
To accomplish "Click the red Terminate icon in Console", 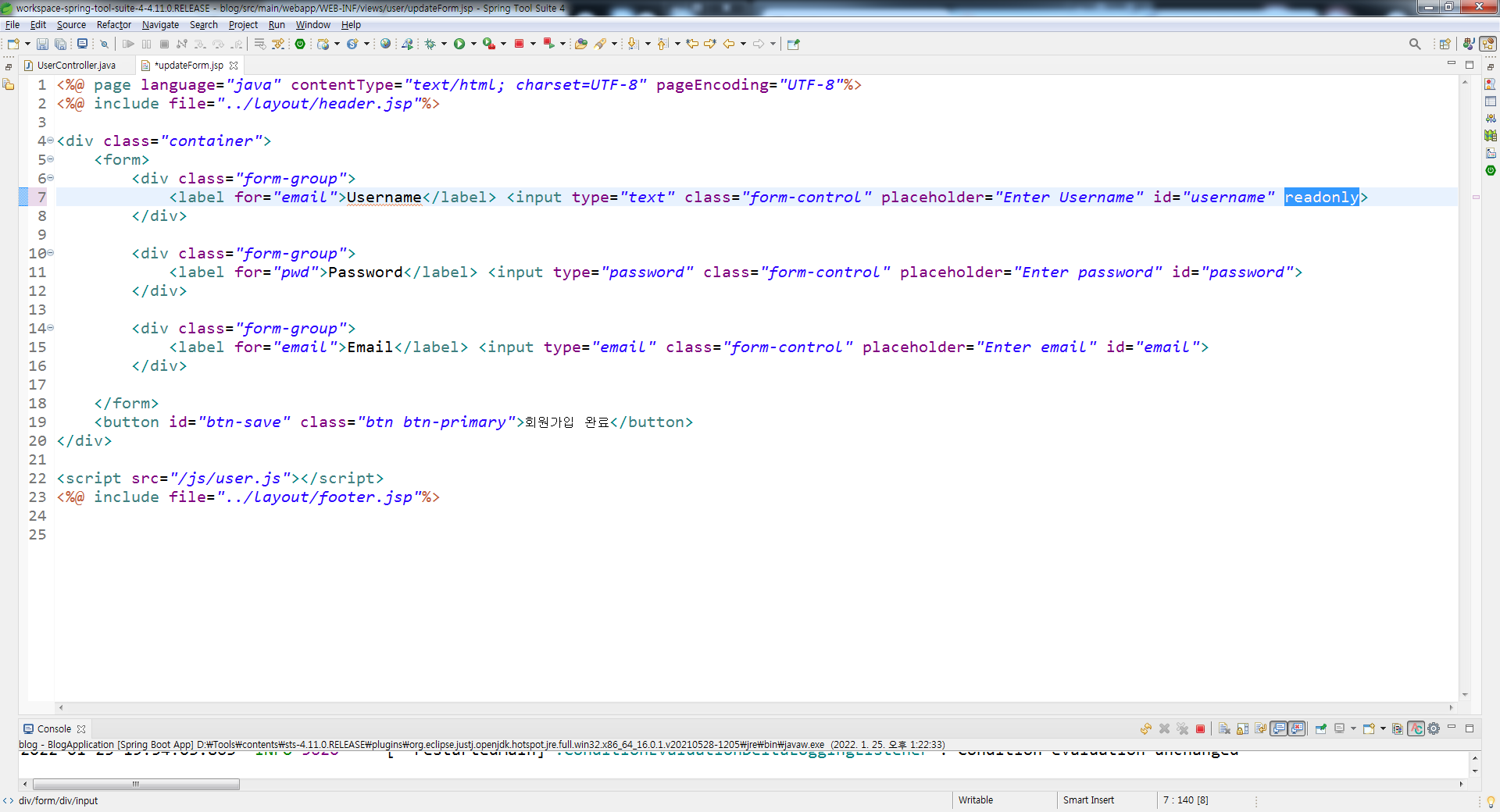I will 1200,728.
